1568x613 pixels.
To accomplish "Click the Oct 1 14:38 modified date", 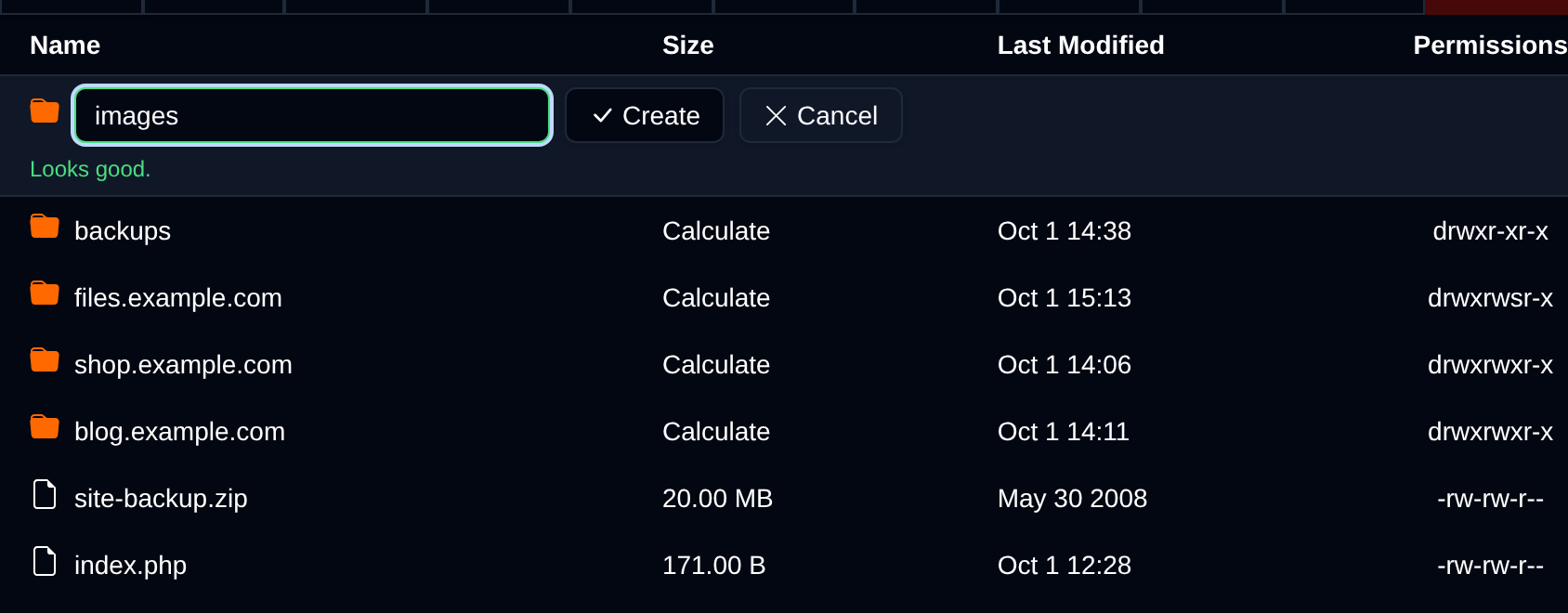I will click(1065, 231).
